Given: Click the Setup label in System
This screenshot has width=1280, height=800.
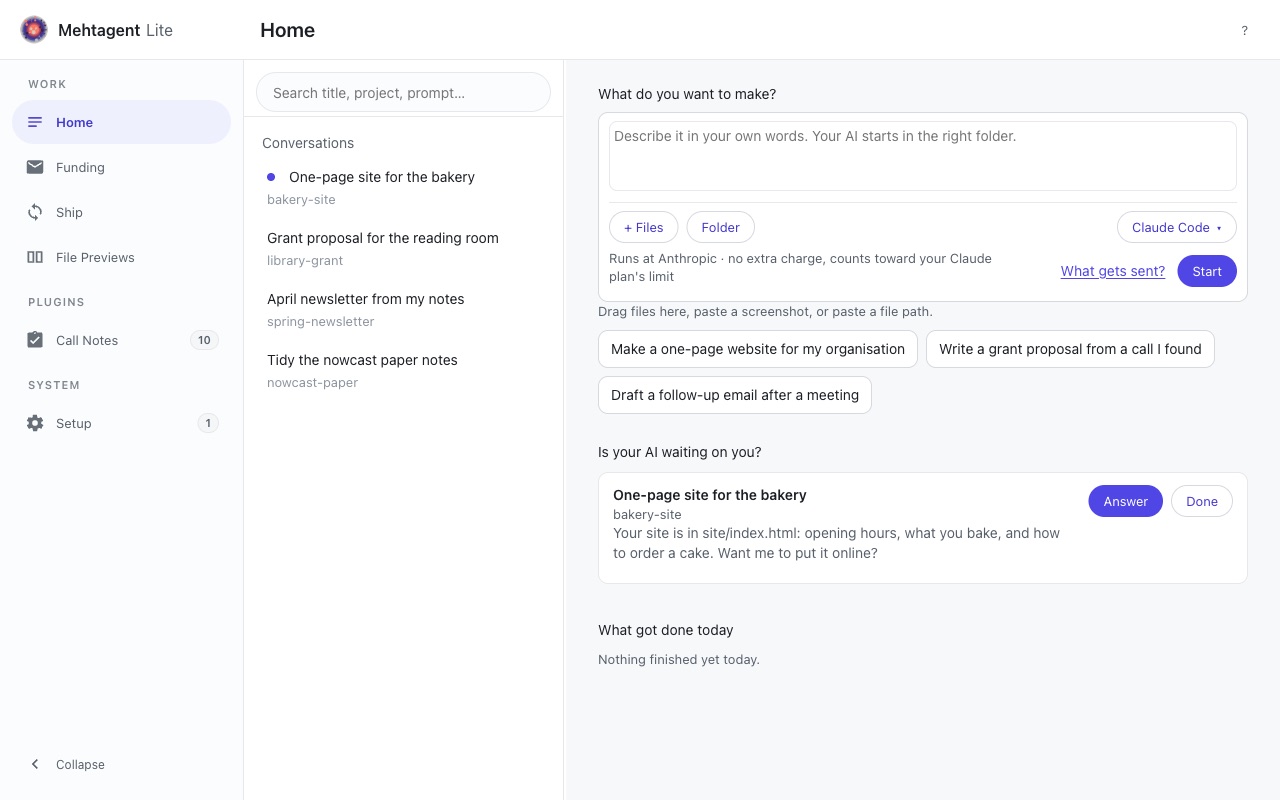Looking at the screenshot, I should pyautogui.click(x=74, y=423).
